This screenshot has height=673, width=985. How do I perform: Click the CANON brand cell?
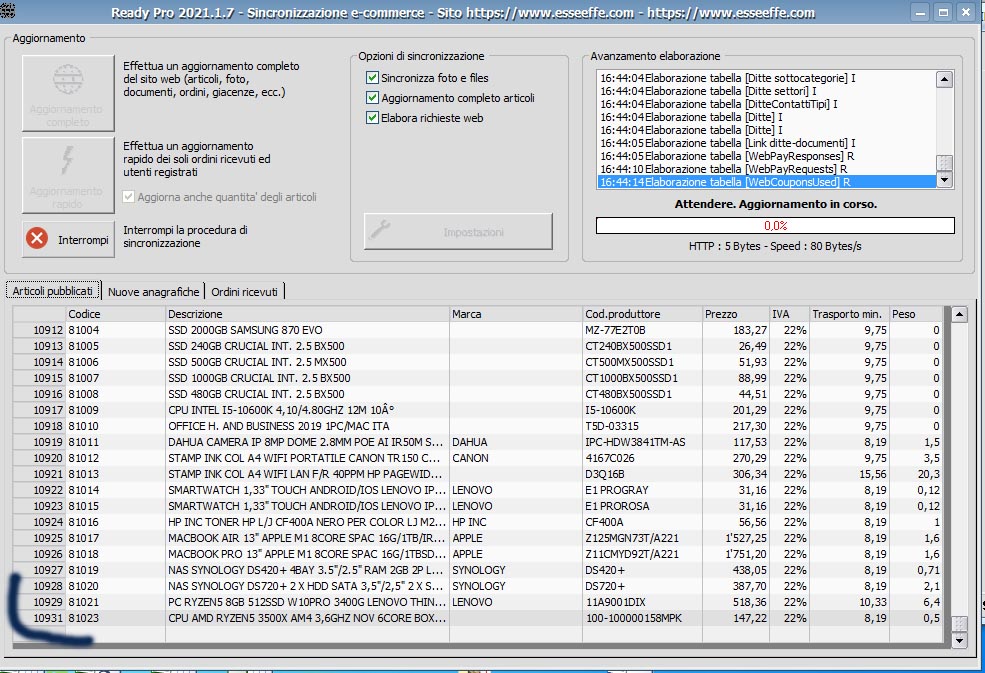[x=516, y=458]
